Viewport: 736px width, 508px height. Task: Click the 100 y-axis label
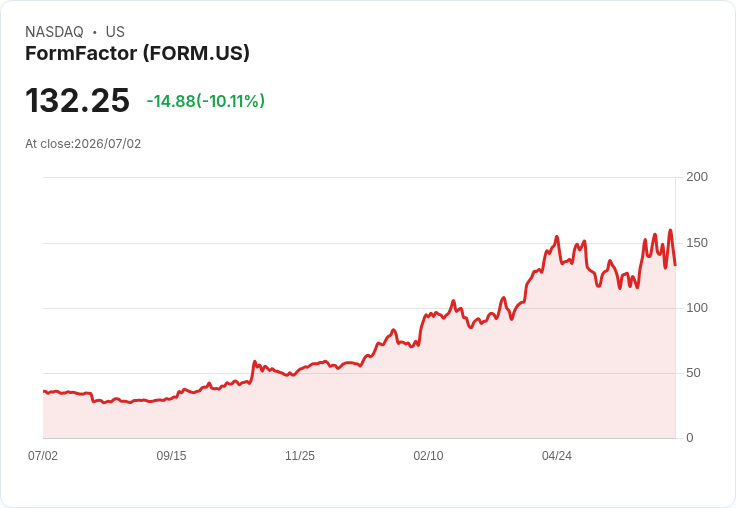[x=697, y=308]
